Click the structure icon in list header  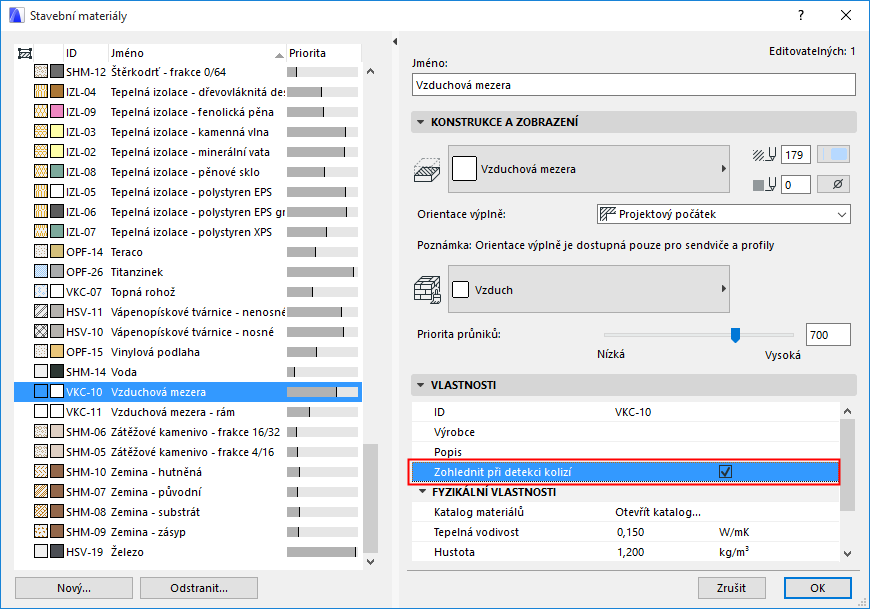(x=25, y=53)
